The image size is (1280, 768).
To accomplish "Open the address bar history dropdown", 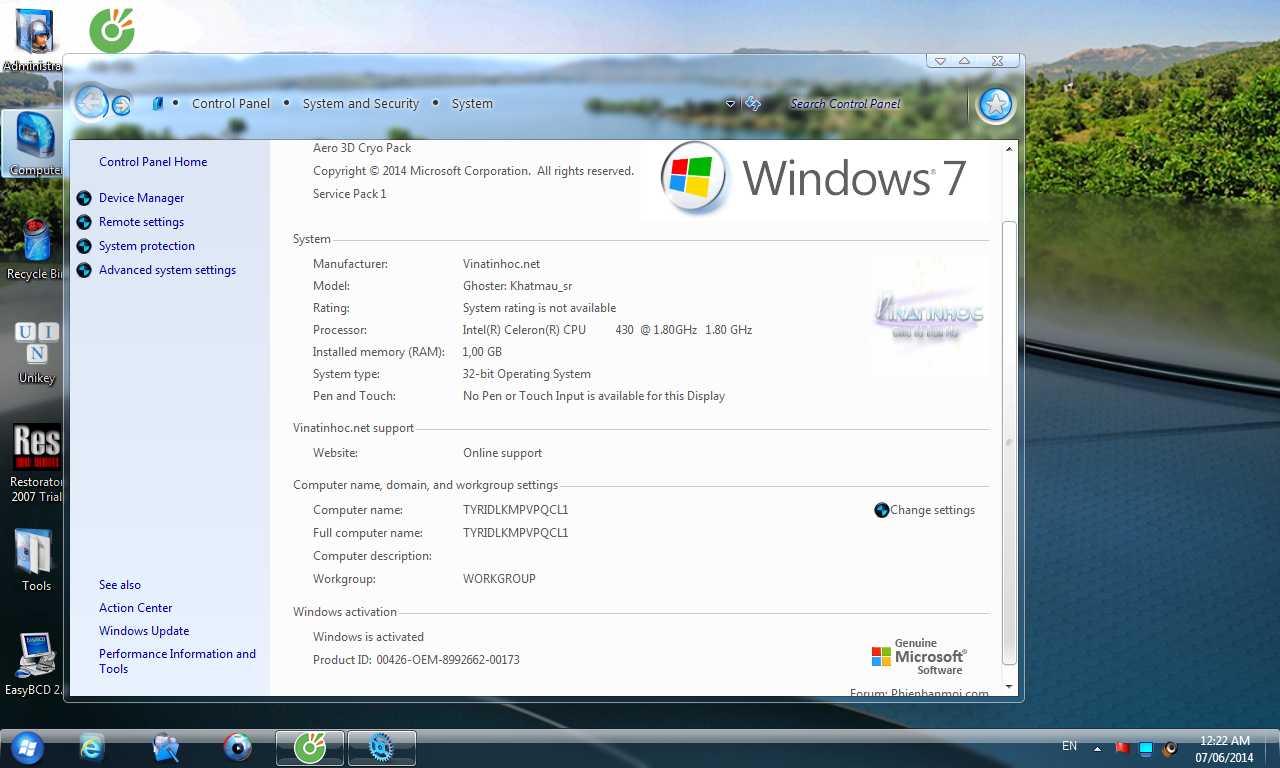I will click(x=731, y=104).
